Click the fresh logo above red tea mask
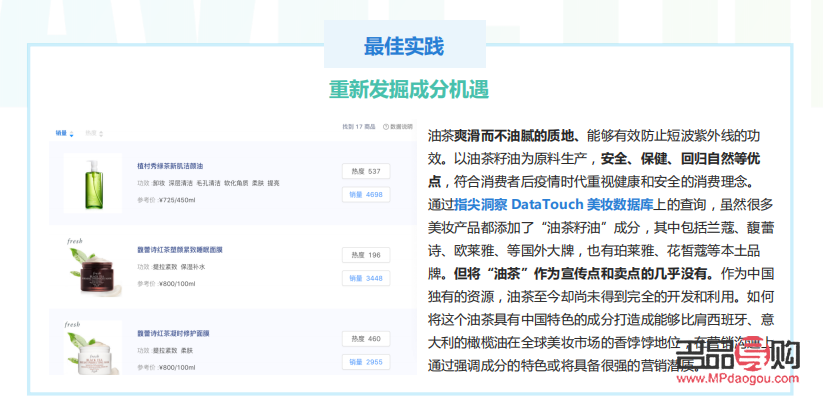The image size is (823, 408). (x=73, y=241)
